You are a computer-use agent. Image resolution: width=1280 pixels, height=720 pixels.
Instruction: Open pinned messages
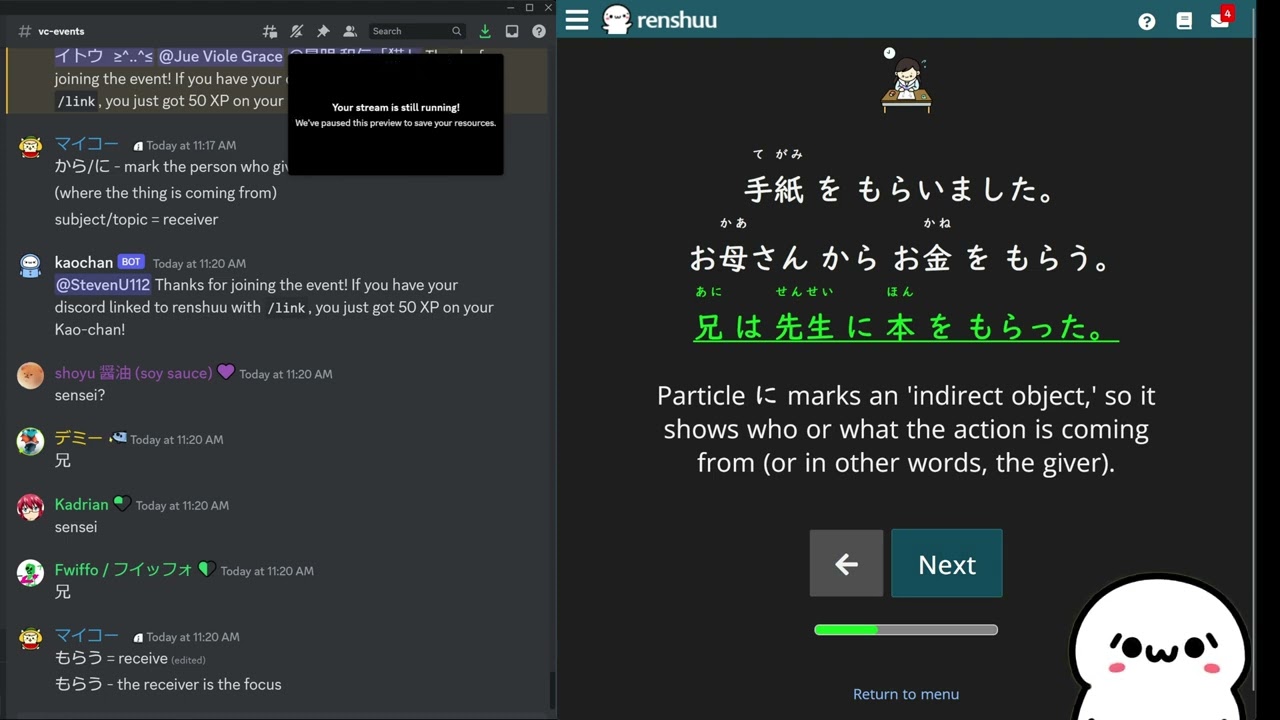(323, 31)
